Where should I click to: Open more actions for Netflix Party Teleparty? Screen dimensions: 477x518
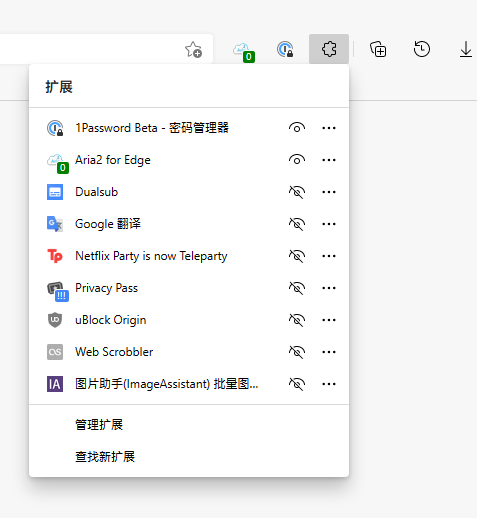click(x=329, y=256)
